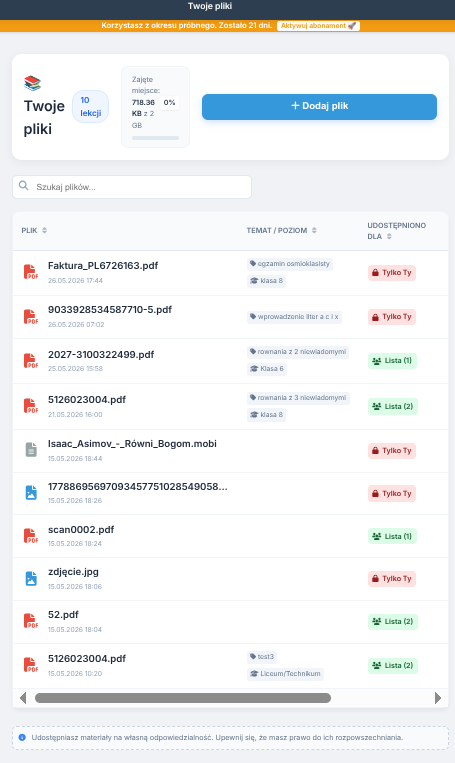Click the PDF icon for 5126023004.pdf dated 15.05.2026
This screenshot has height=763, width=455.
pos(31,665)
